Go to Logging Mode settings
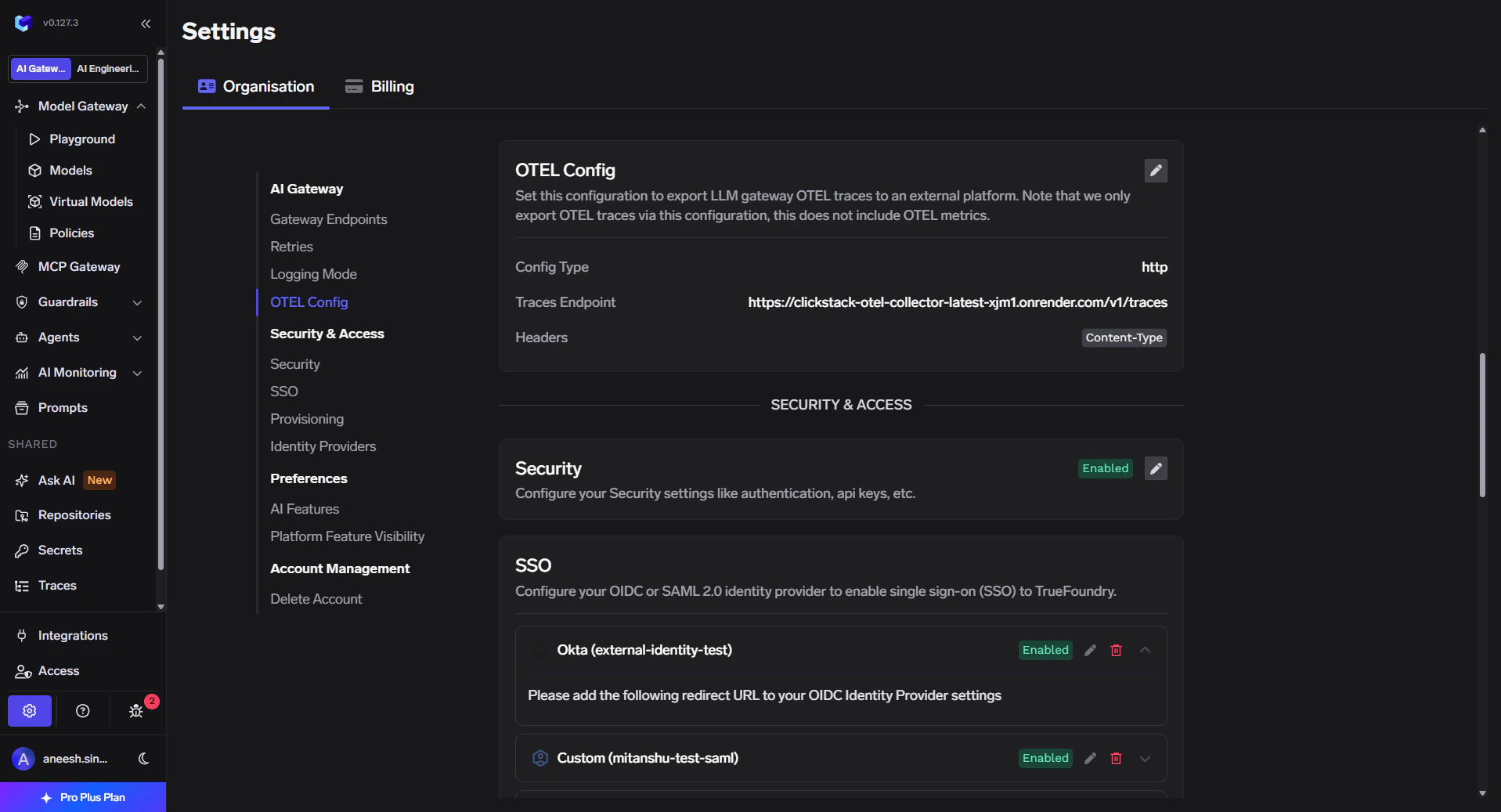The width and height of the screenshot is (1501, 812). [x=313, y=274]
